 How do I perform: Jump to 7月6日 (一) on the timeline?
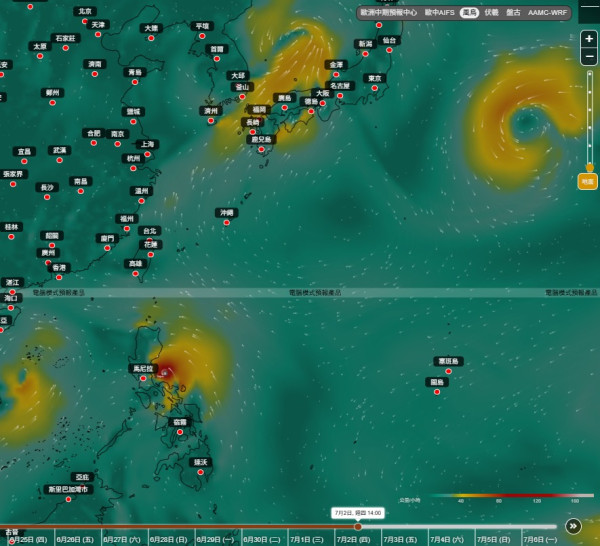(x=540, y=539)
